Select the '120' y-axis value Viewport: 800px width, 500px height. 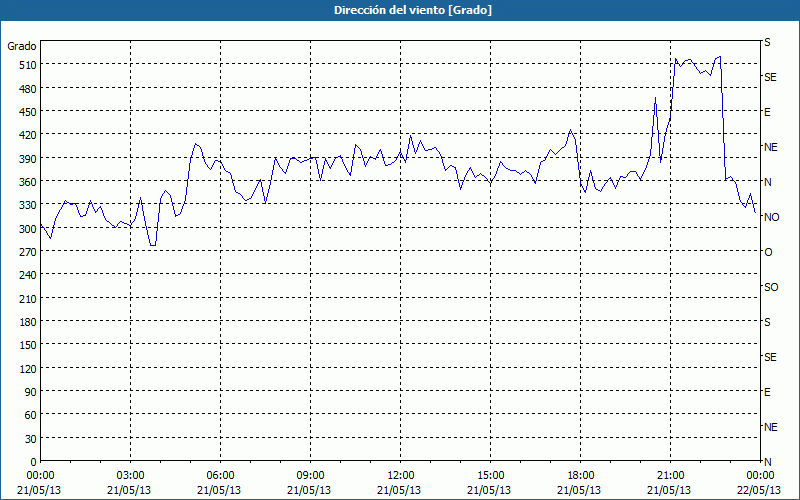coord(28,369)
